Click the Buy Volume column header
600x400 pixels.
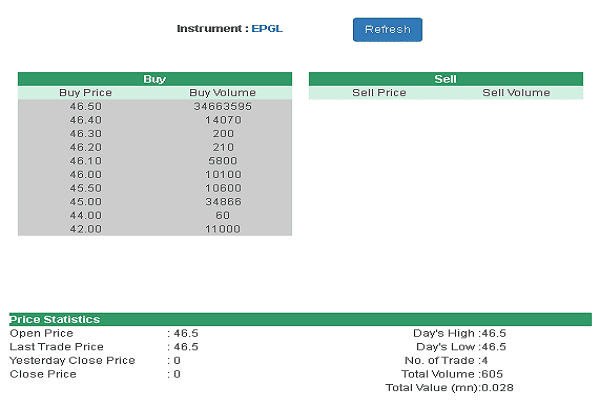point(222,93)
